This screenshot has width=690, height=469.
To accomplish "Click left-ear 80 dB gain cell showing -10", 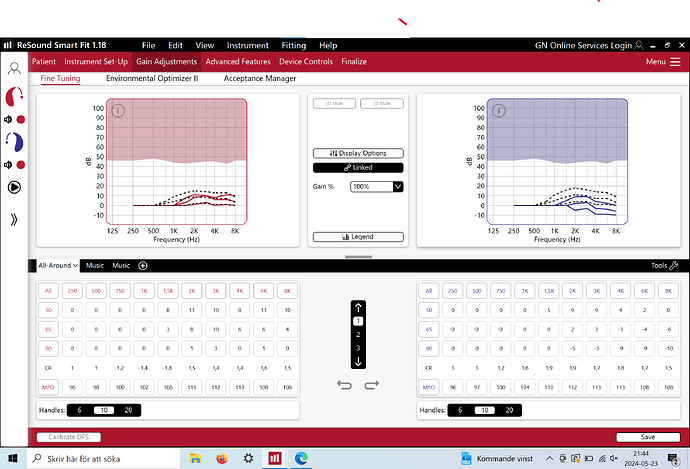I will tap(668, 348).
